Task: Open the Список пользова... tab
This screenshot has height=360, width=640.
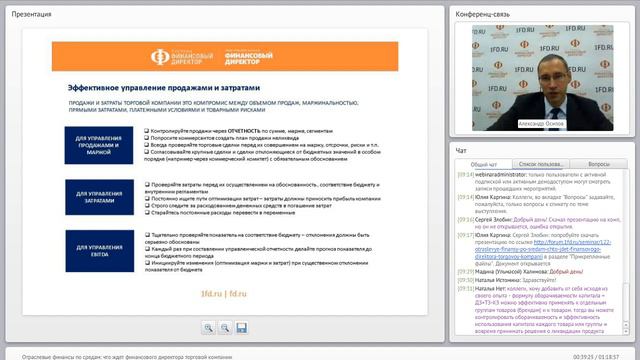Action: click(541, 164)
